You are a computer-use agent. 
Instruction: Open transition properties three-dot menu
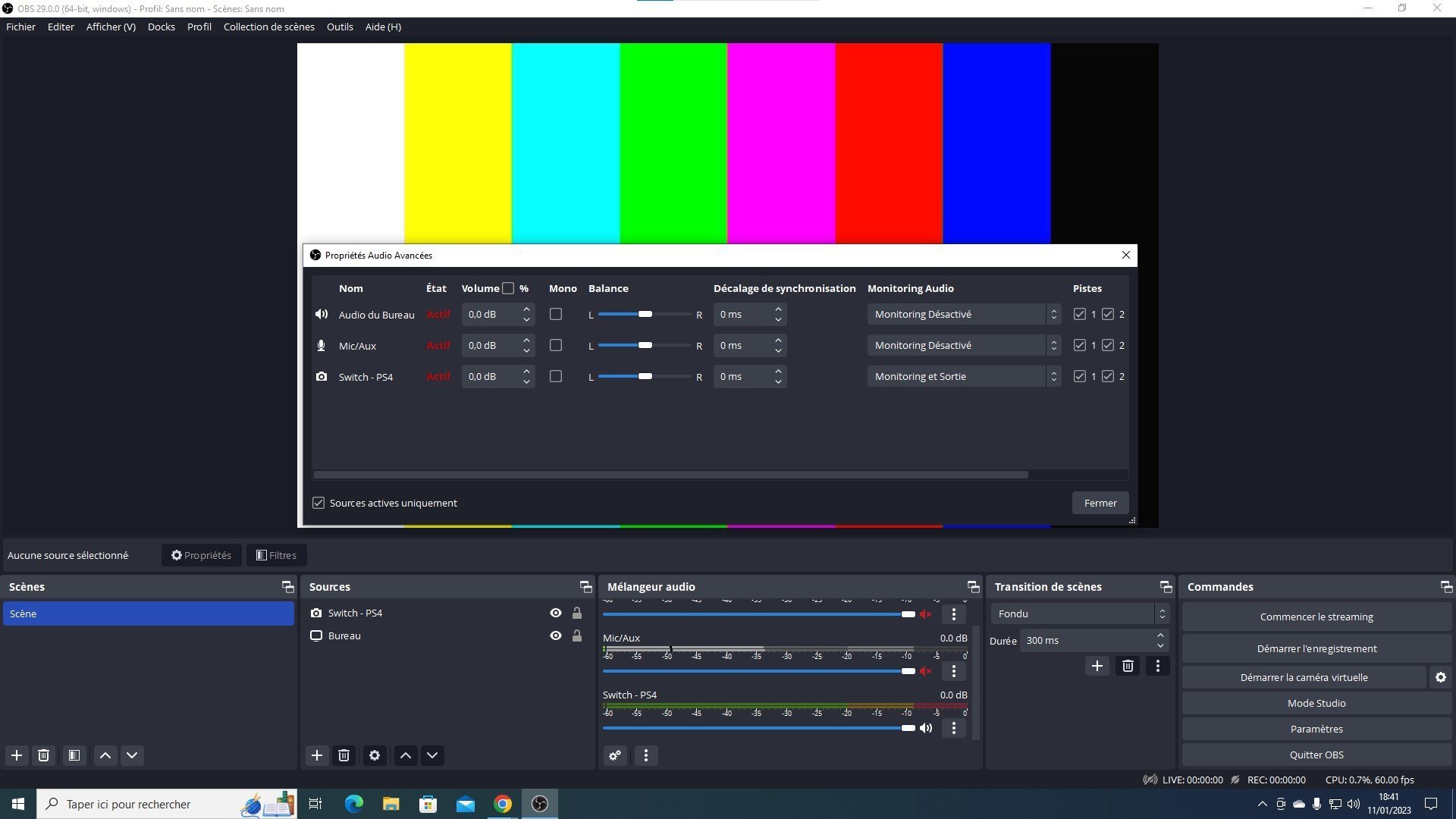pyautogui.click(x=1157, y=666)
